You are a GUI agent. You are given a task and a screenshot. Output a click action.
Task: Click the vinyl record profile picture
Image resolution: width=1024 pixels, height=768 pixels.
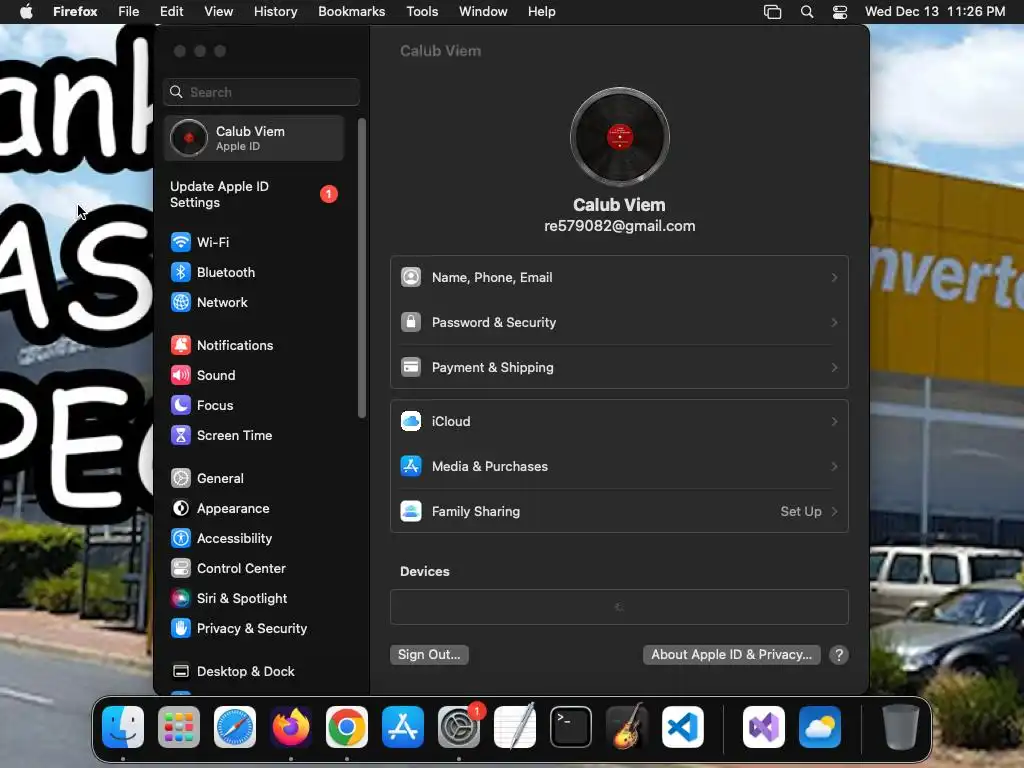pyautogui.click(x=620, y=137)
